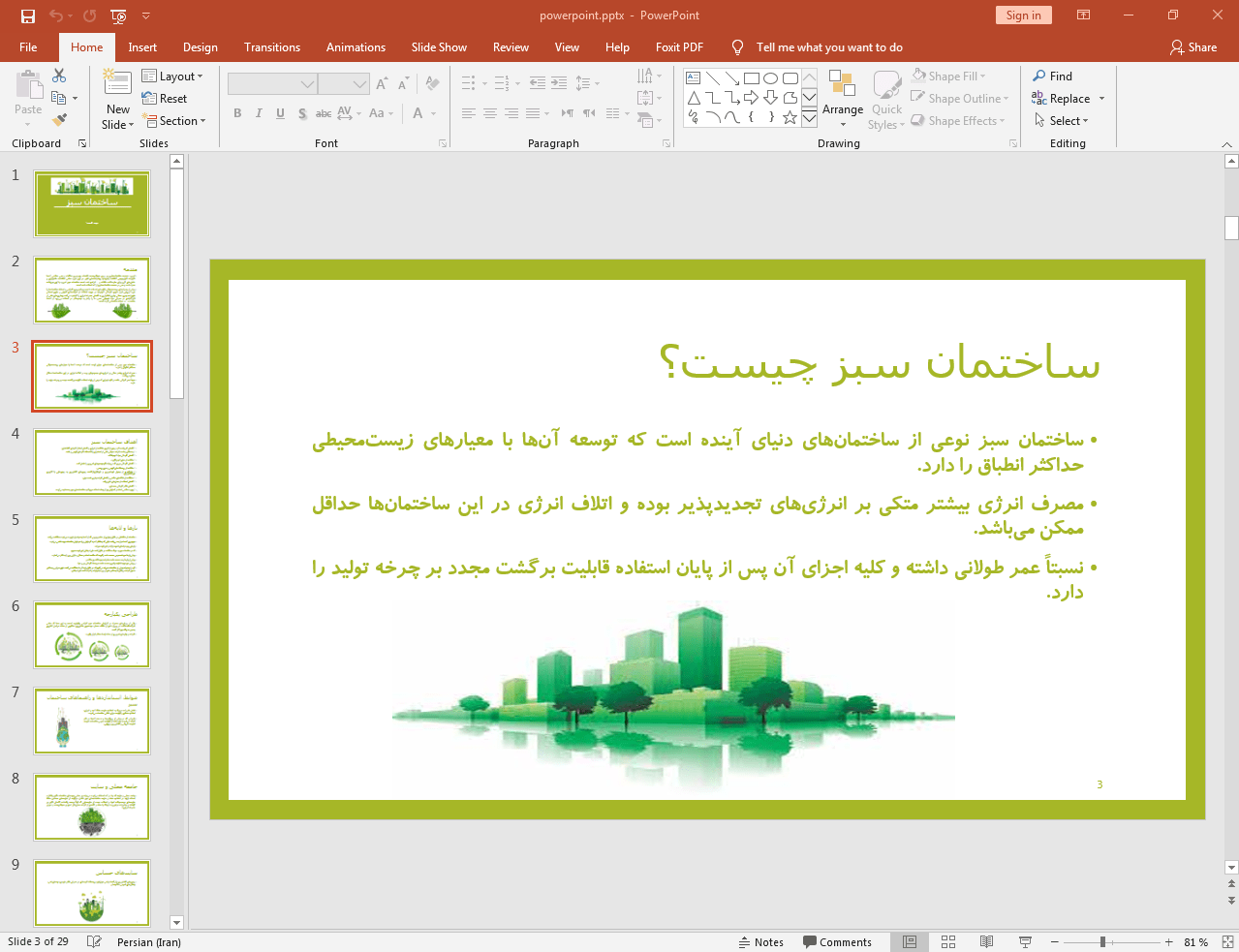Switch to the Animations tab
The image size is (1239, 952).
[356, 47]
